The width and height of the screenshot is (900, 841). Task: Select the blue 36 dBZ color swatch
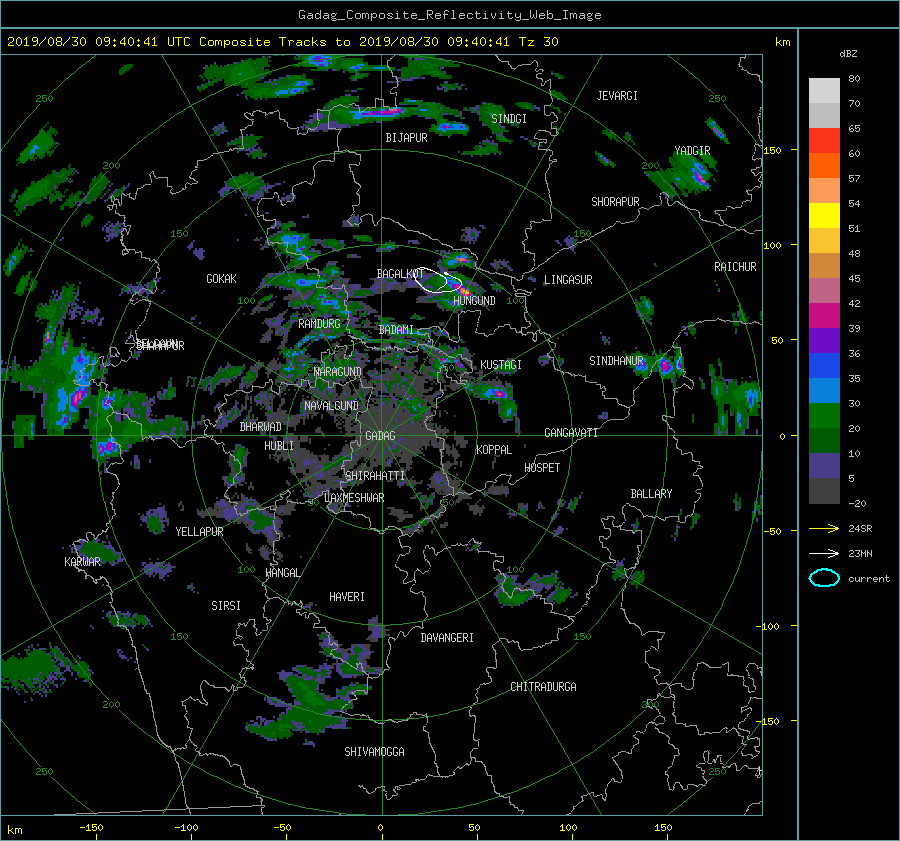[824, 365]
